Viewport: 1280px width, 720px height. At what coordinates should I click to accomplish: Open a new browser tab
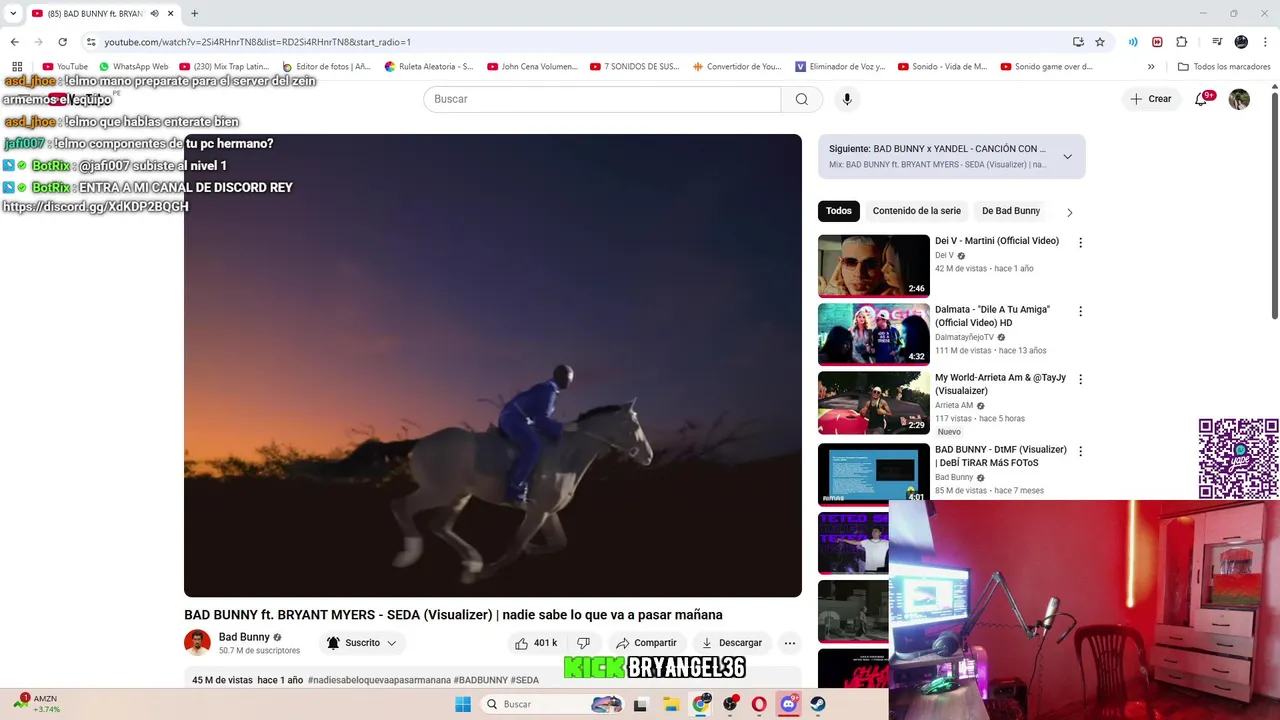(x=194, y=13)
